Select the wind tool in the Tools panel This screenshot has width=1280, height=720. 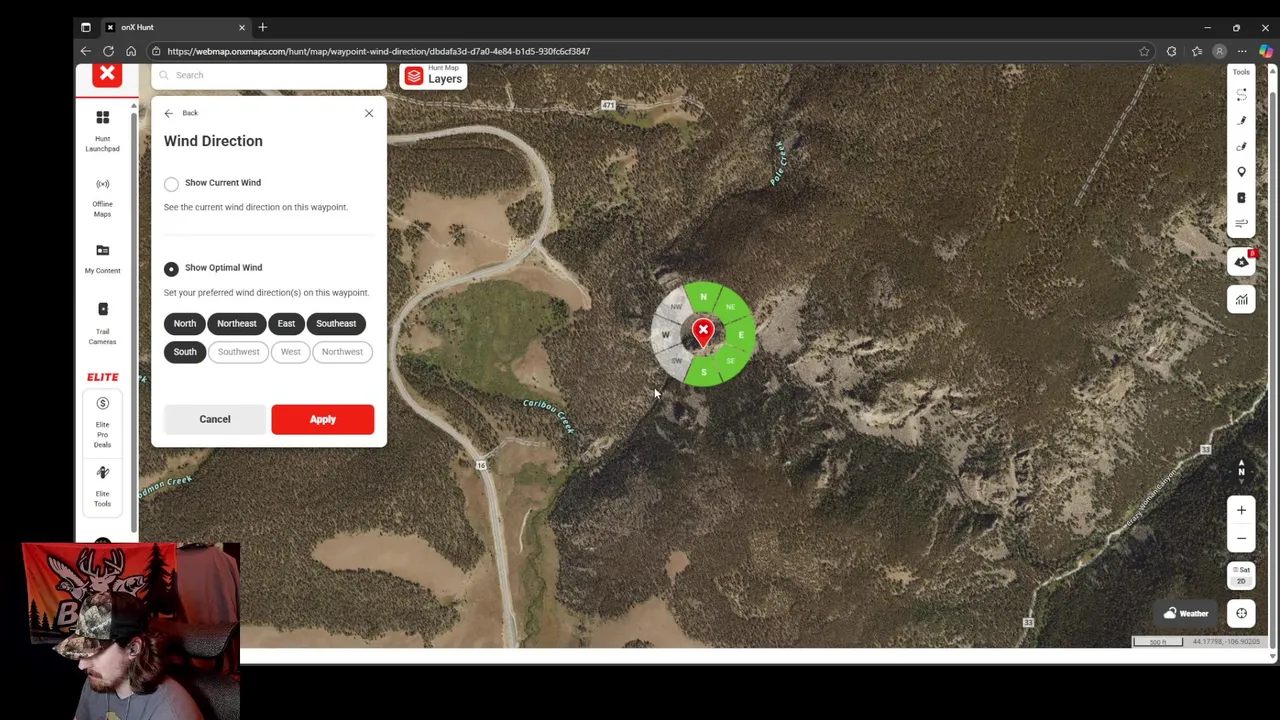pos(1241,223)
